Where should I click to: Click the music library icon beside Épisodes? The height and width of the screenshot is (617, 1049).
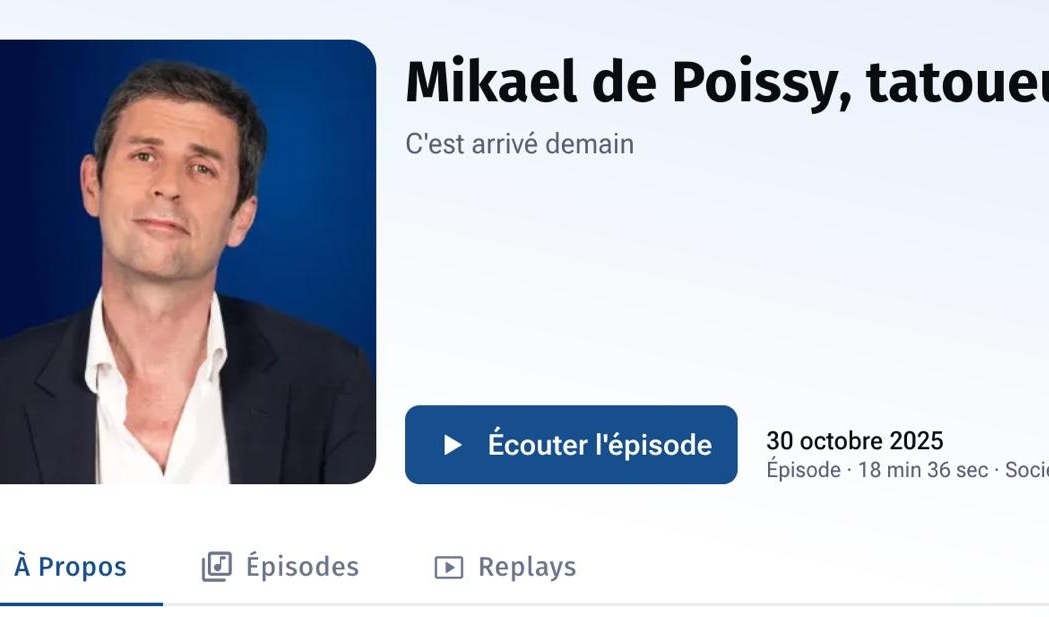[217, 567]
